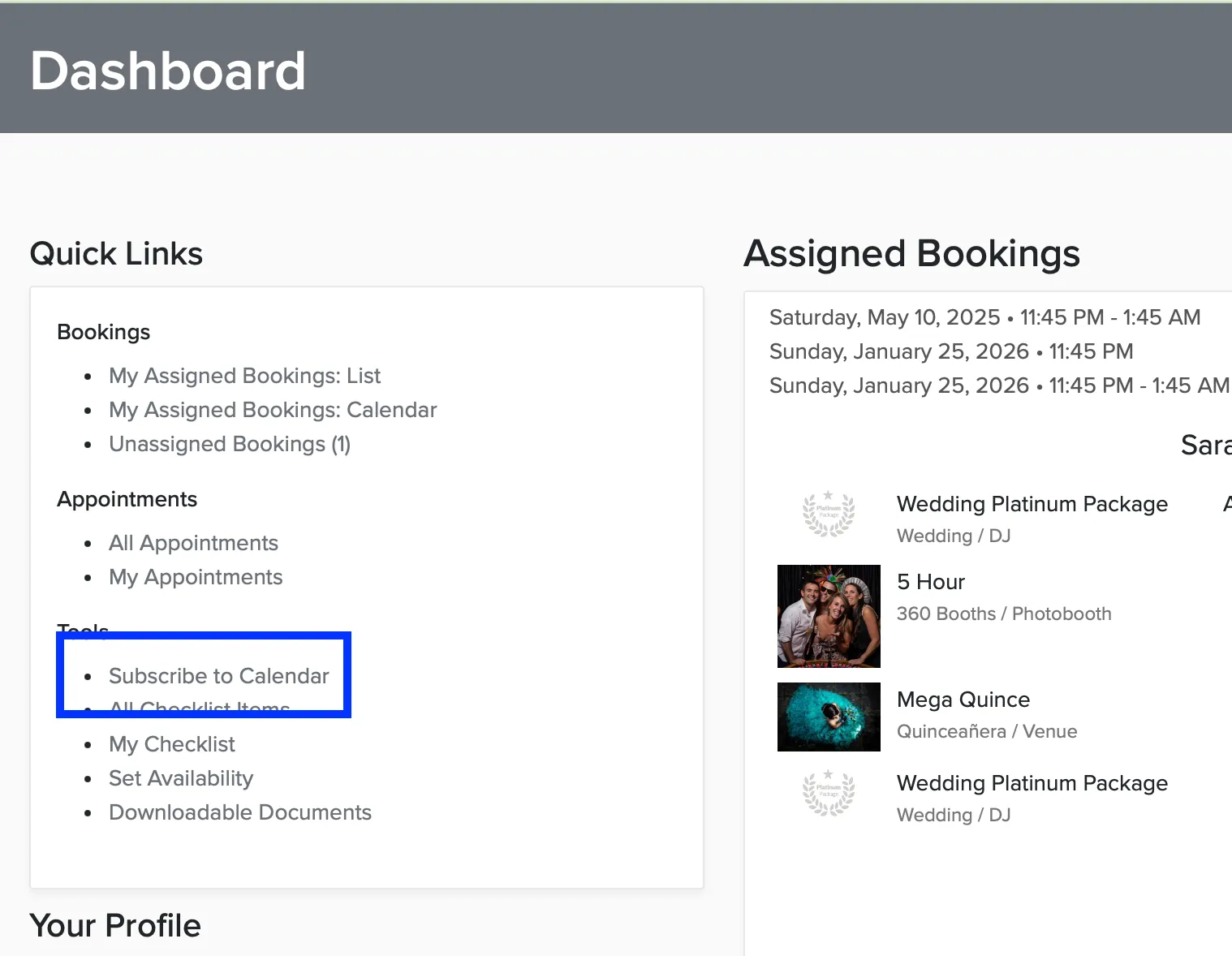The image size is (1232, 956).
Task: Open My Checklist link
Action: [x=172, y=744]
